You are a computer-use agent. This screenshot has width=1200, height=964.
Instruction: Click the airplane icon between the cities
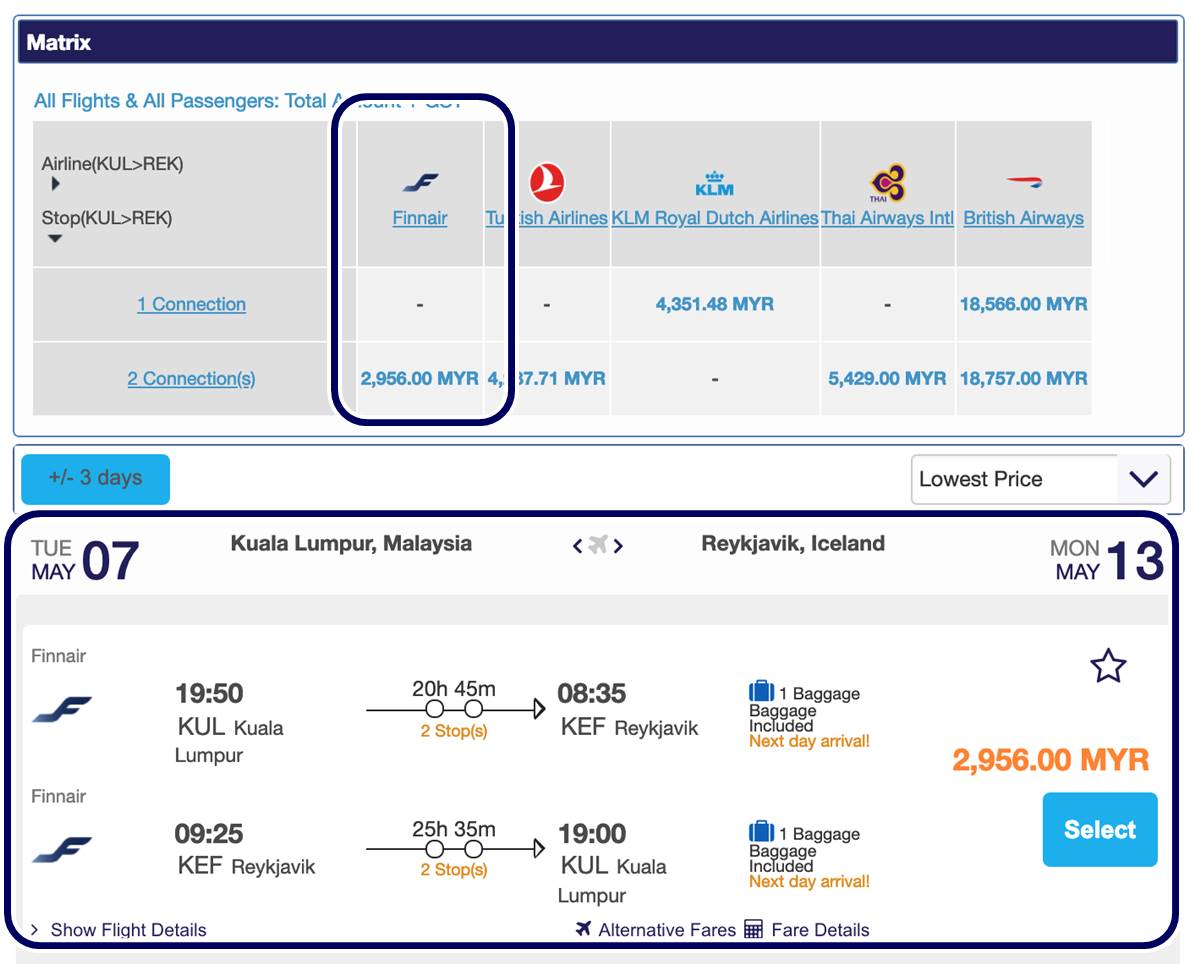(598, 545)
